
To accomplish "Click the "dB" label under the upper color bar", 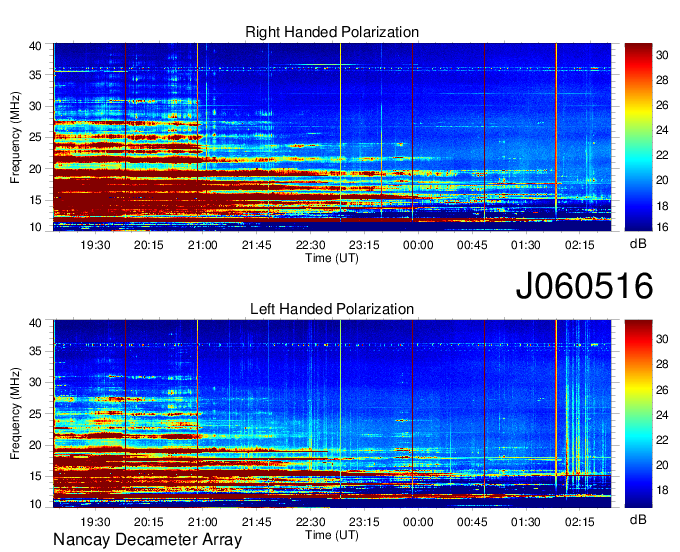I will 638,244.
